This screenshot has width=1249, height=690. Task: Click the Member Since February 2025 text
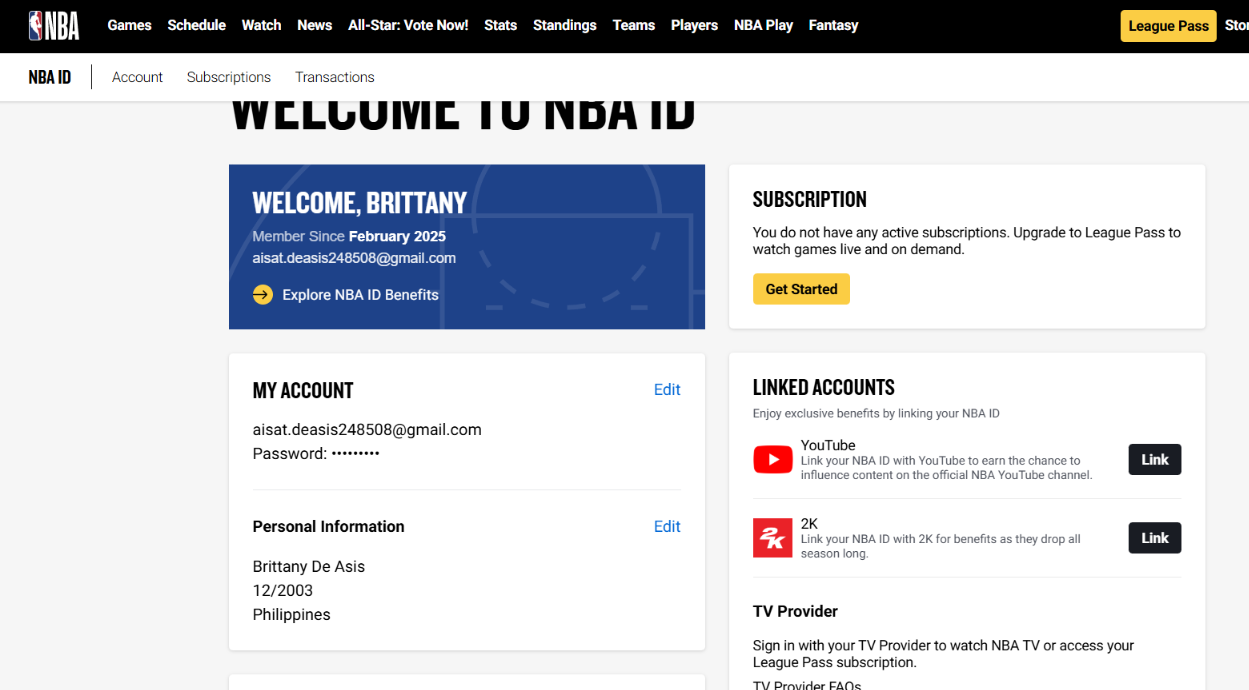coord(349,237)
